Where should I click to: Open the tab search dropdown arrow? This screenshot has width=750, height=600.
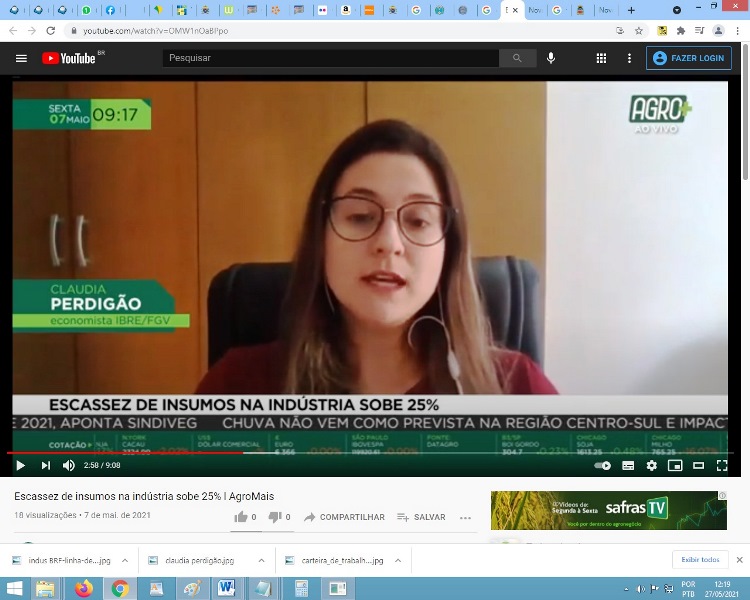[x=676, y=10]
